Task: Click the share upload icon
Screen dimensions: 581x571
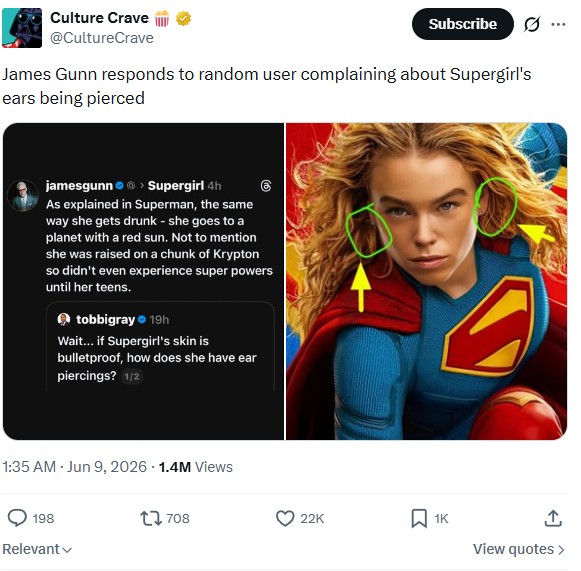Action: pos(553,518)
